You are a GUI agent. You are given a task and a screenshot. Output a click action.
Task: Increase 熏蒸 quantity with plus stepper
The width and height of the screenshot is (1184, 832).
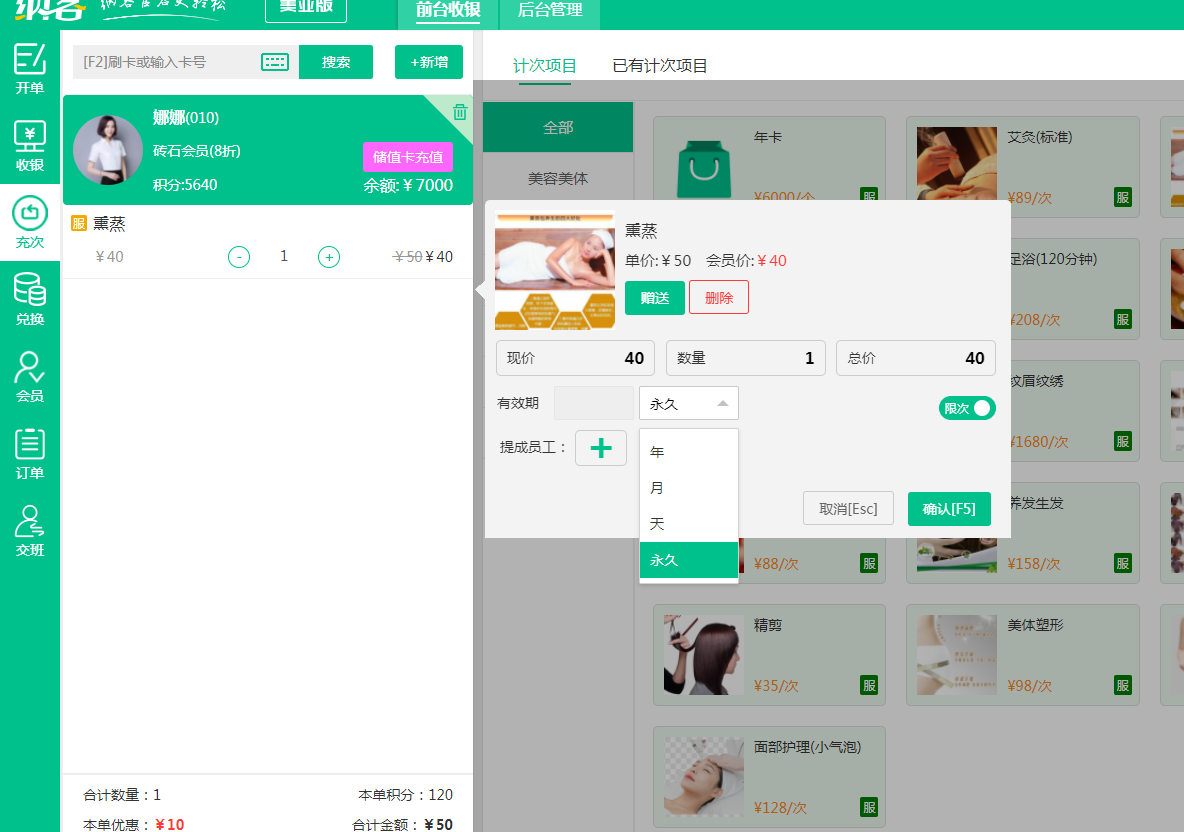click(328, 257)
